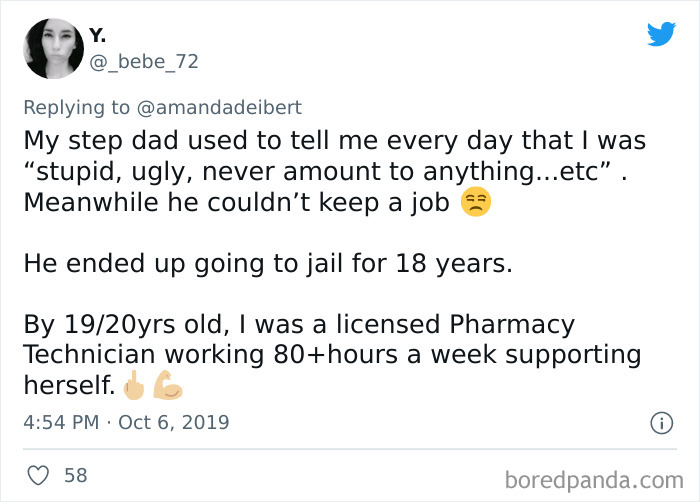The height and width of the screenshot is (502, 700).
Task: Click the Oct 6, 2019 date
Action: [x=174, y=423]
